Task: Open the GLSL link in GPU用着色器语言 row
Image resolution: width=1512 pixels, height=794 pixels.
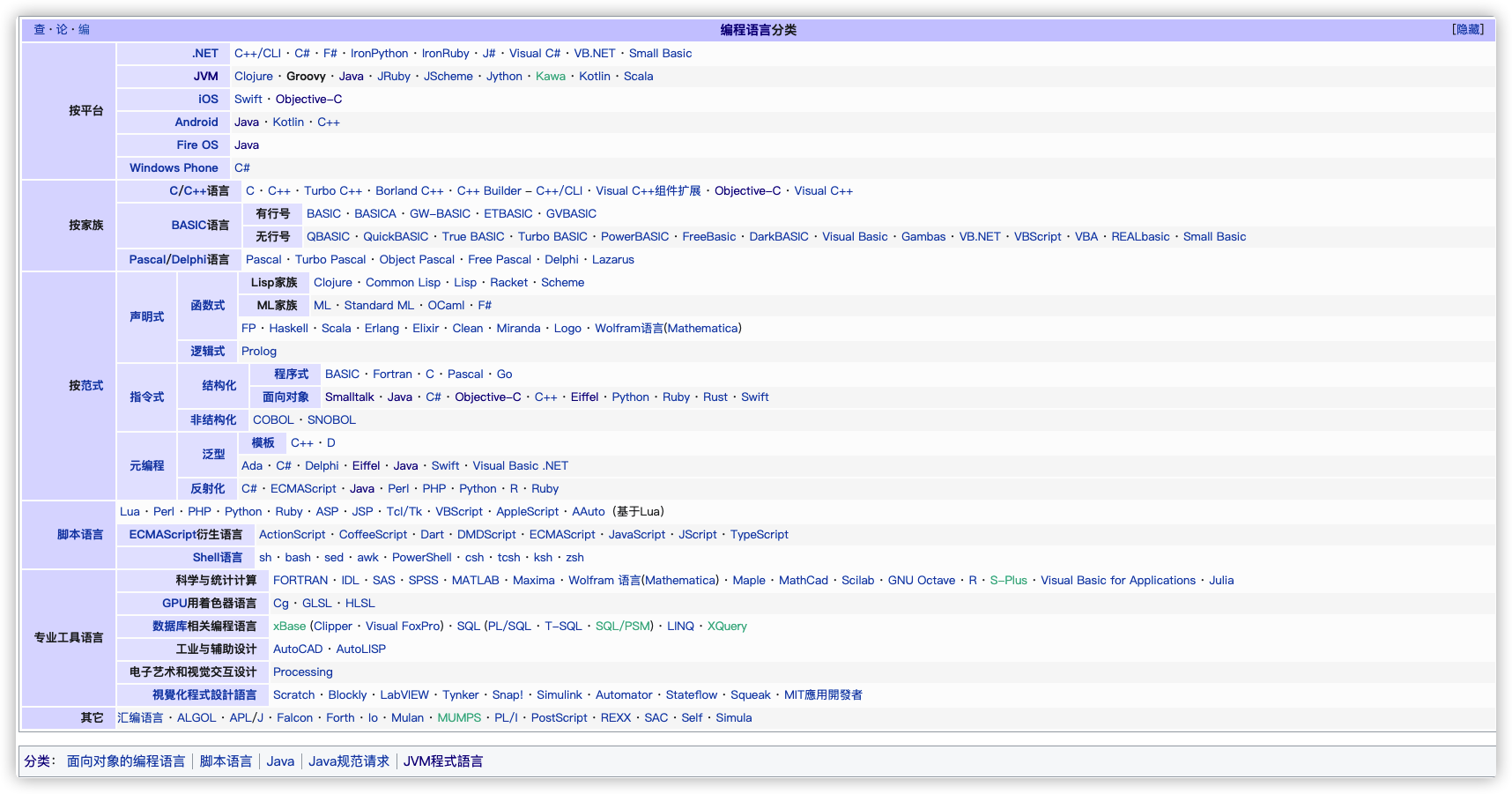Action: [317, 603]
